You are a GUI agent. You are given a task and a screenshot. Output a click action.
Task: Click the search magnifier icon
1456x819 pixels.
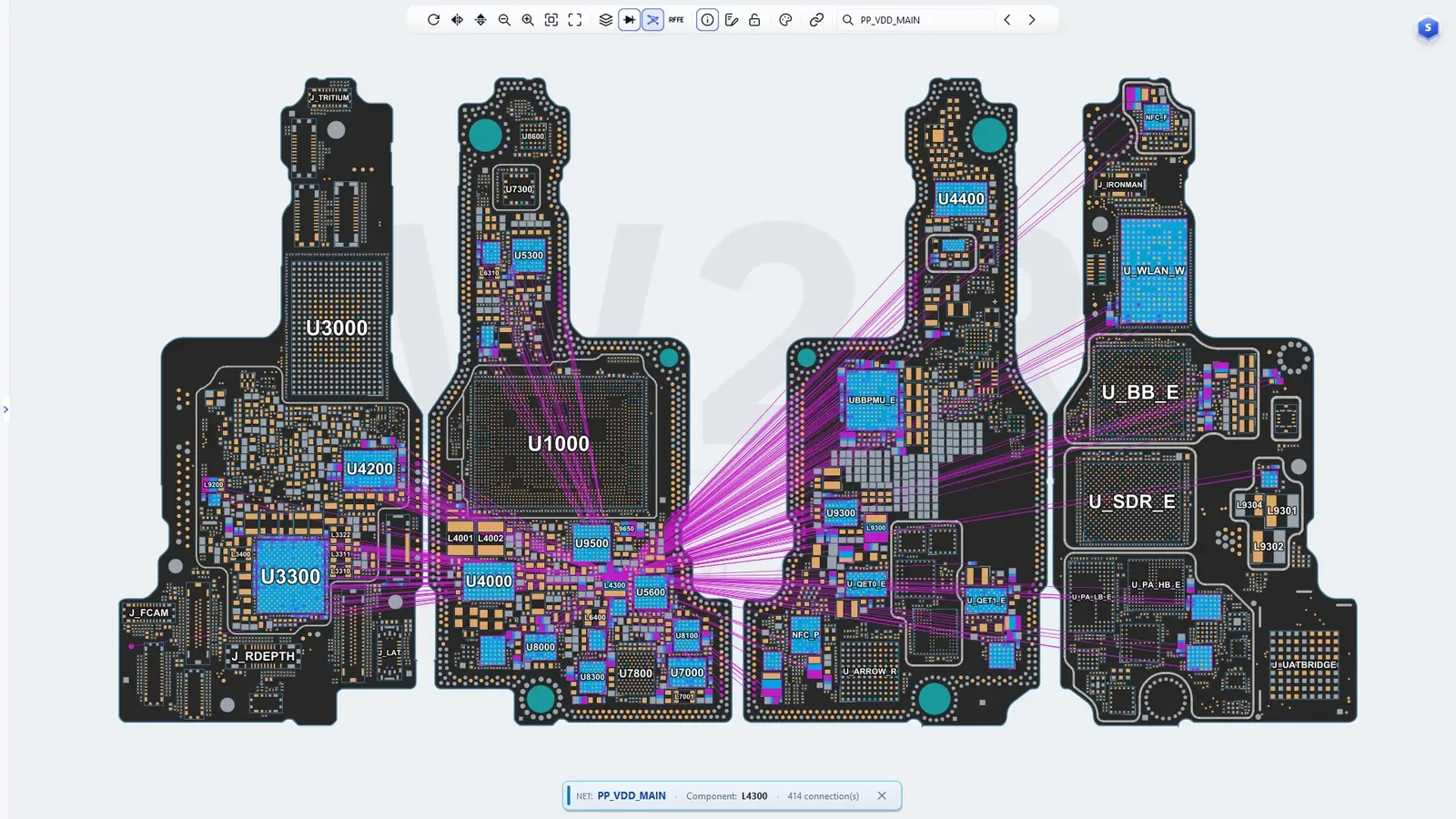point(847,19)
